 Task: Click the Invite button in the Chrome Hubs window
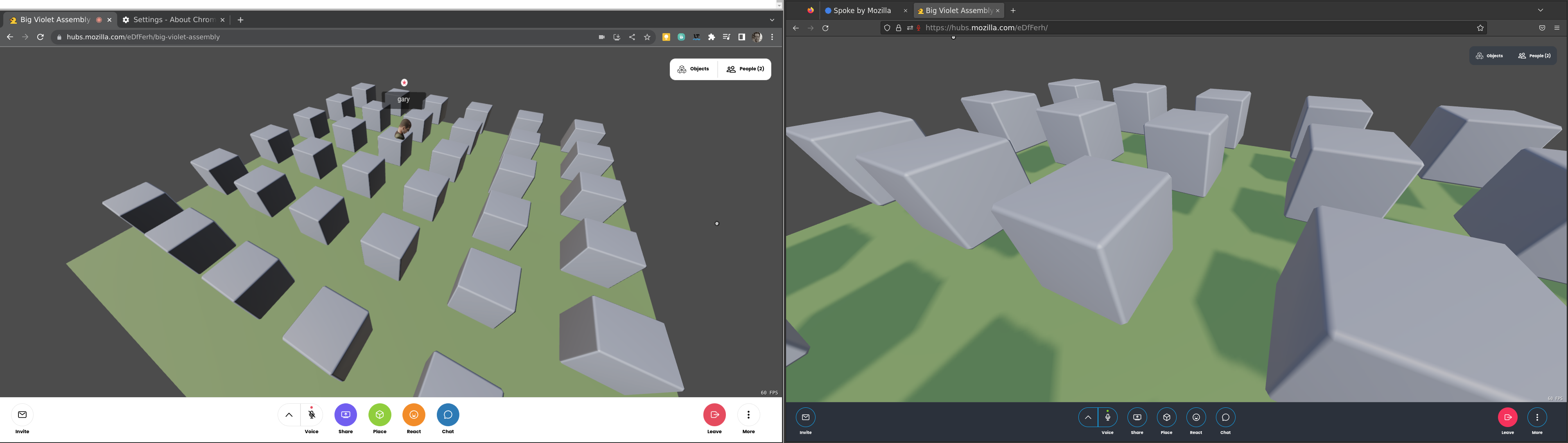[x=23, y=415]
